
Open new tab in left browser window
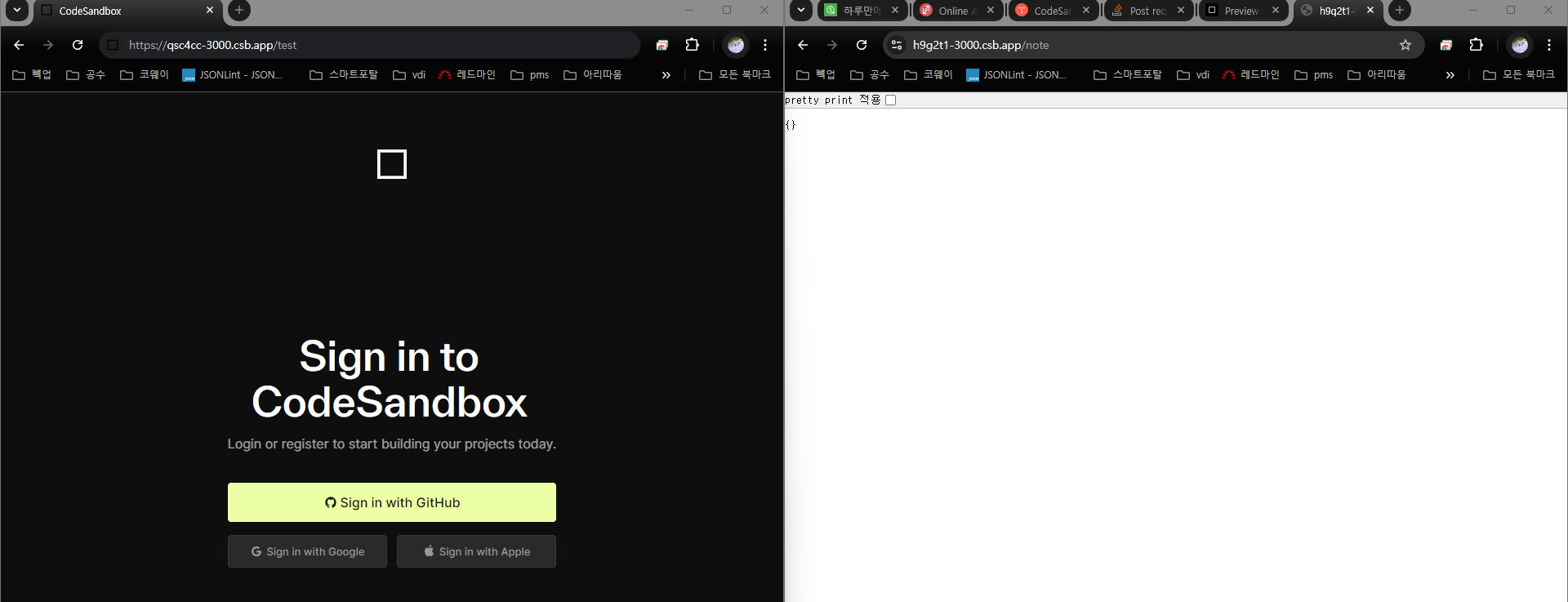[x=238, y=10]
